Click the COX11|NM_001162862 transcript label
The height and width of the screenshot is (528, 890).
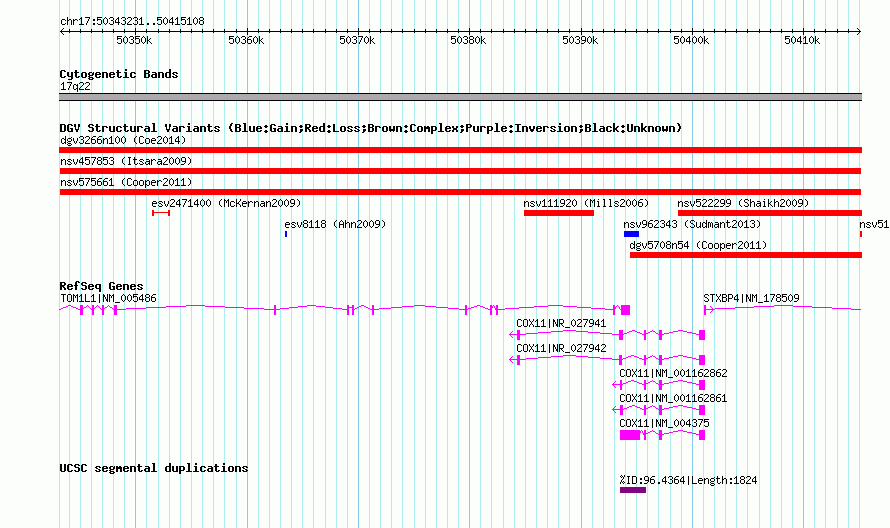673,373
